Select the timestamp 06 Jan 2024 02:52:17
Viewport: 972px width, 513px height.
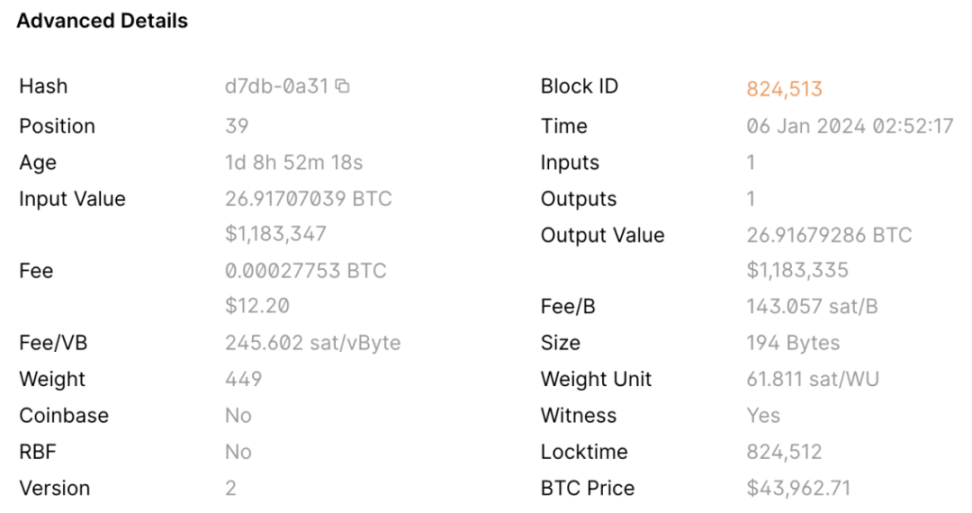(850, 127)
